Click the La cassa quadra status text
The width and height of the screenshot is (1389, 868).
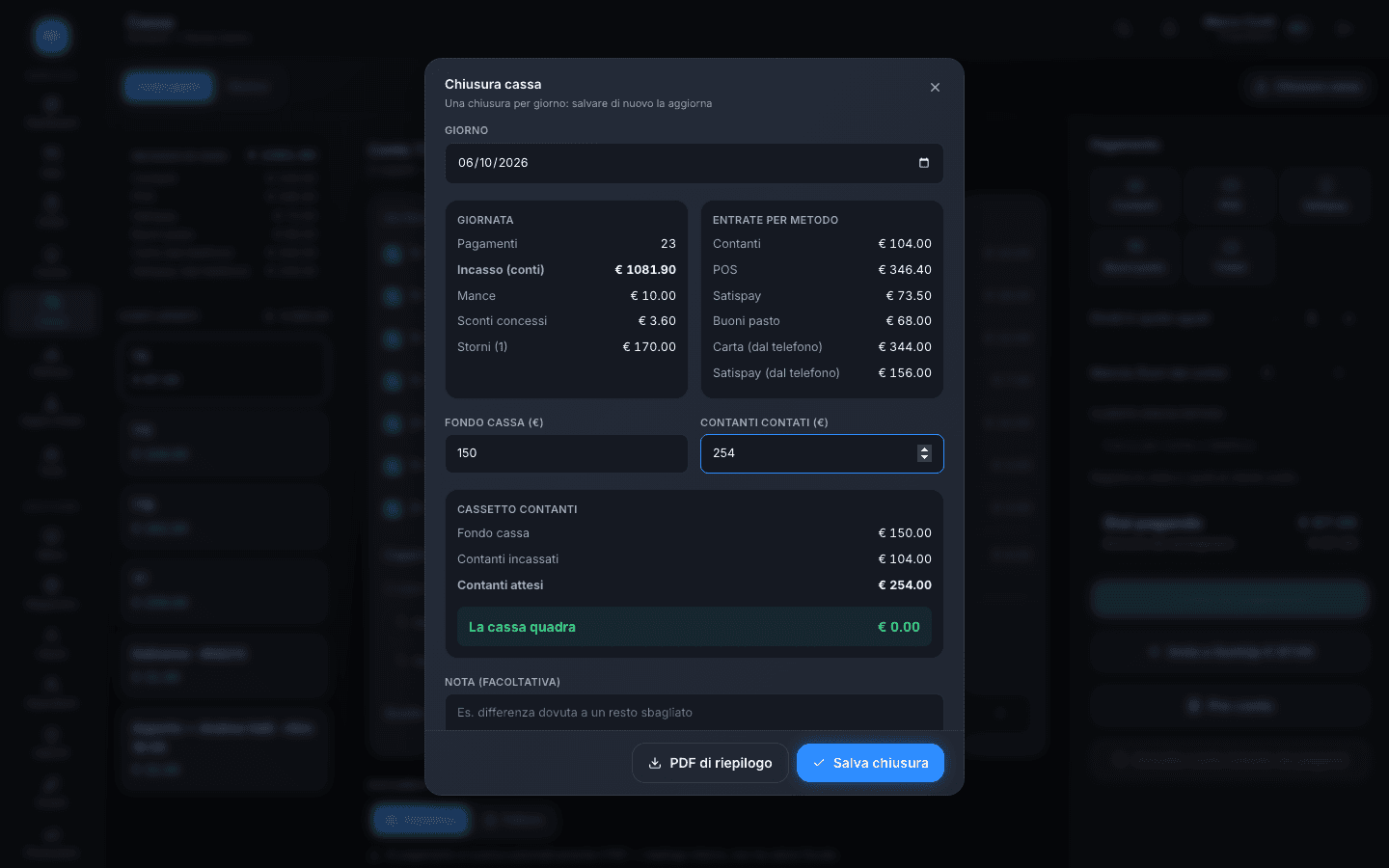pyautogui.click(x=522, y=627)
